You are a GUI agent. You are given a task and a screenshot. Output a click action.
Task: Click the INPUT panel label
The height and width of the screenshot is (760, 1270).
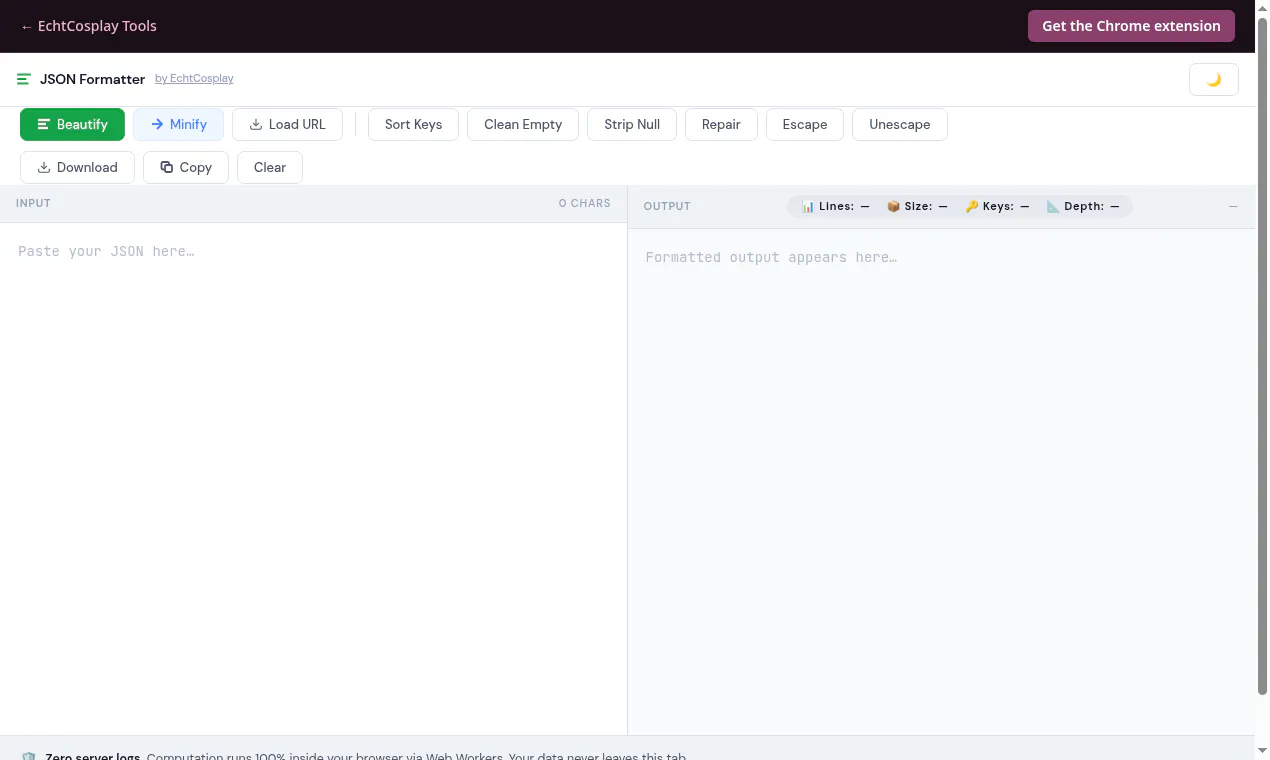coord(33,203)
